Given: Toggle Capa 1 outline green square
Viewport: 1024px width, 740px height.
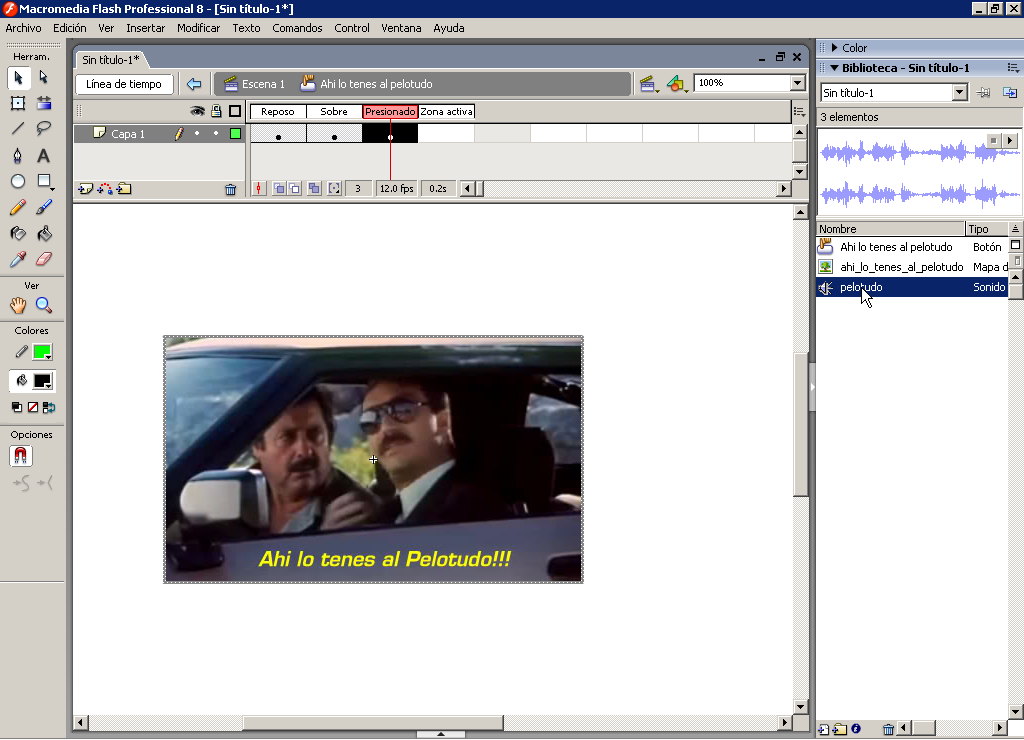Looking at the screenshot, I should [235, 134].
